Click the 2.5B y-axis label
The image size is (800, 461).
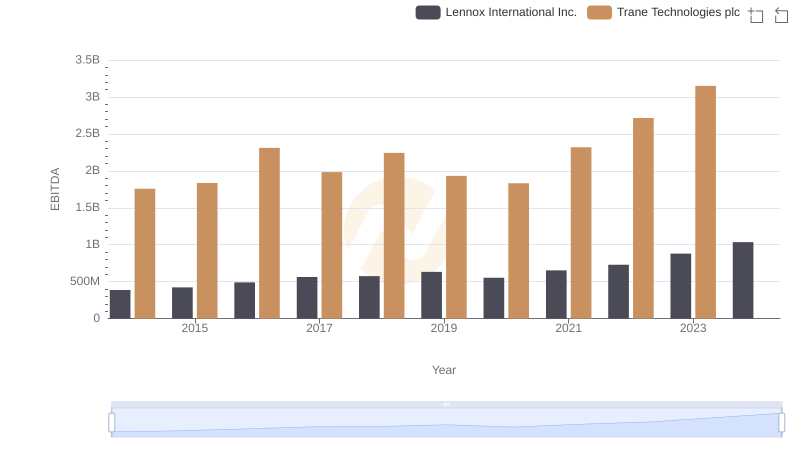[x=88, y=134]
